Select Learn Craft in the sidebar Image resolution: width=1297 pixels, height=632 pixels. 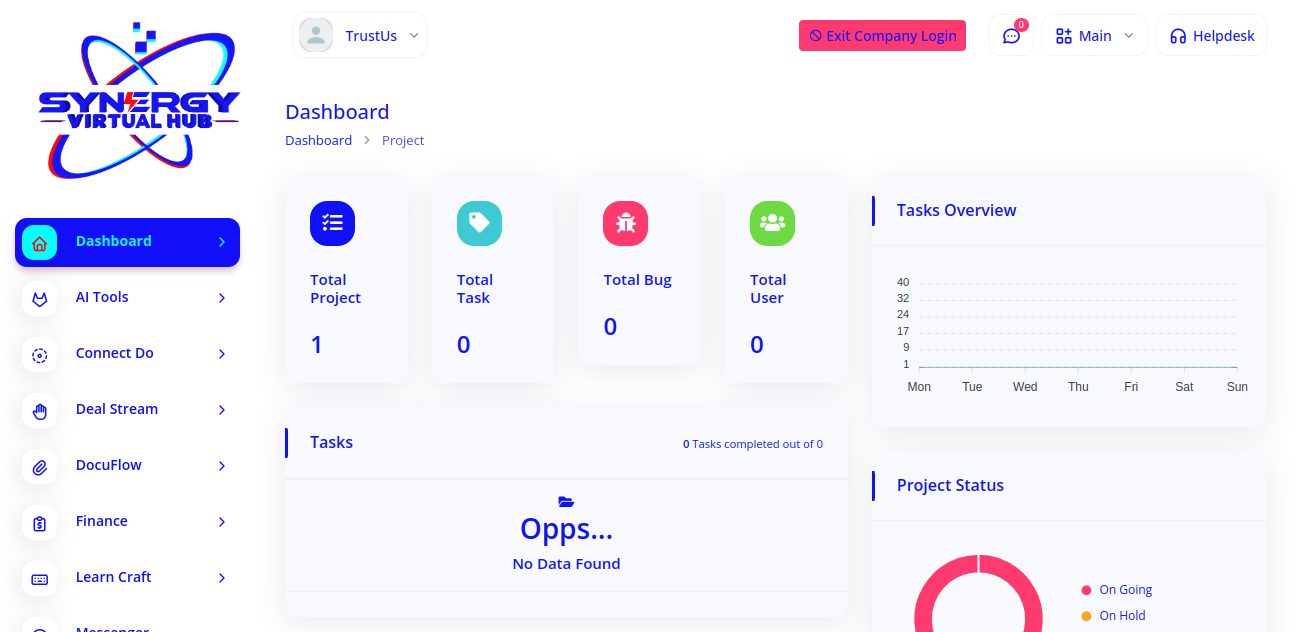click(114, 577)
